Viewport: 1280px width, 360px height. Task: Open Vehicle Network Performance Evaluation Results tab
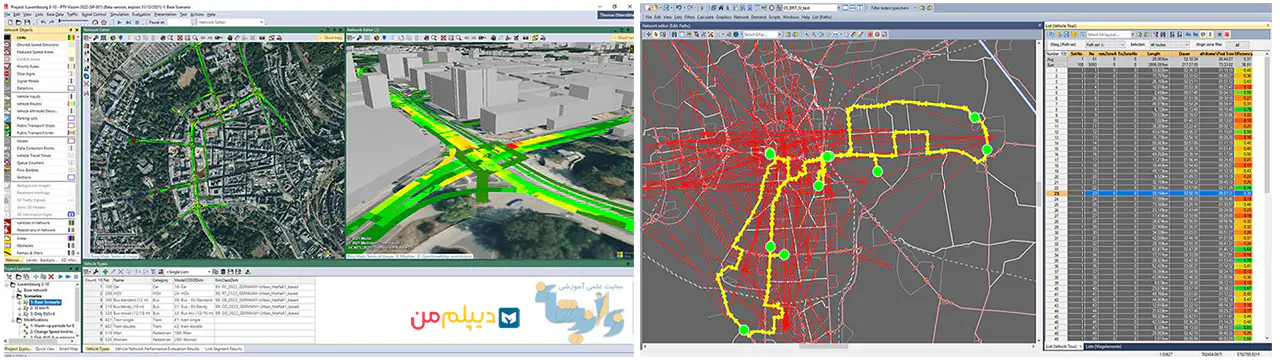tap(157, 349)
